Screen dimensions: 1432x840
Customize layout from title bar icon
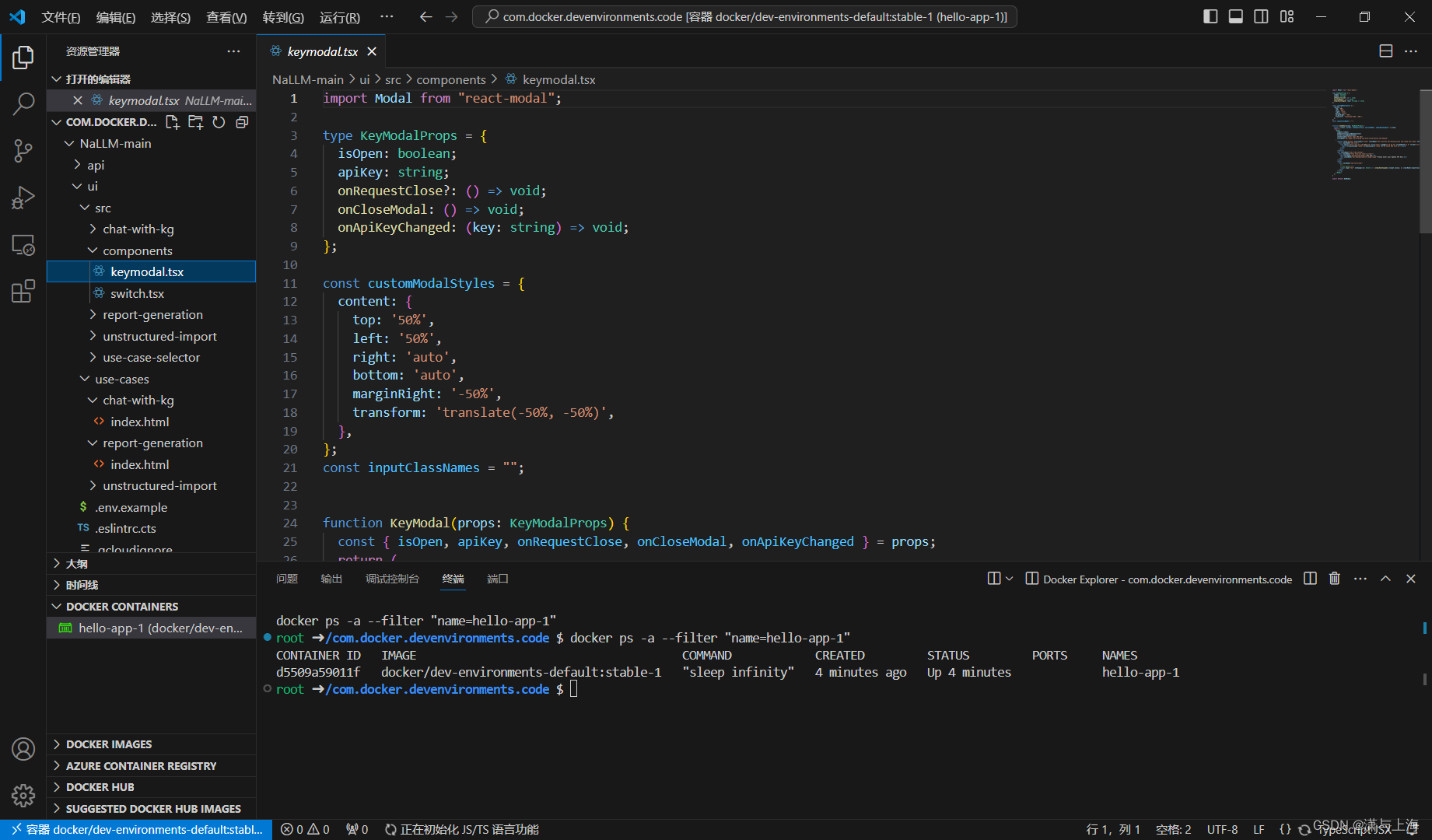pos(1287,16)
